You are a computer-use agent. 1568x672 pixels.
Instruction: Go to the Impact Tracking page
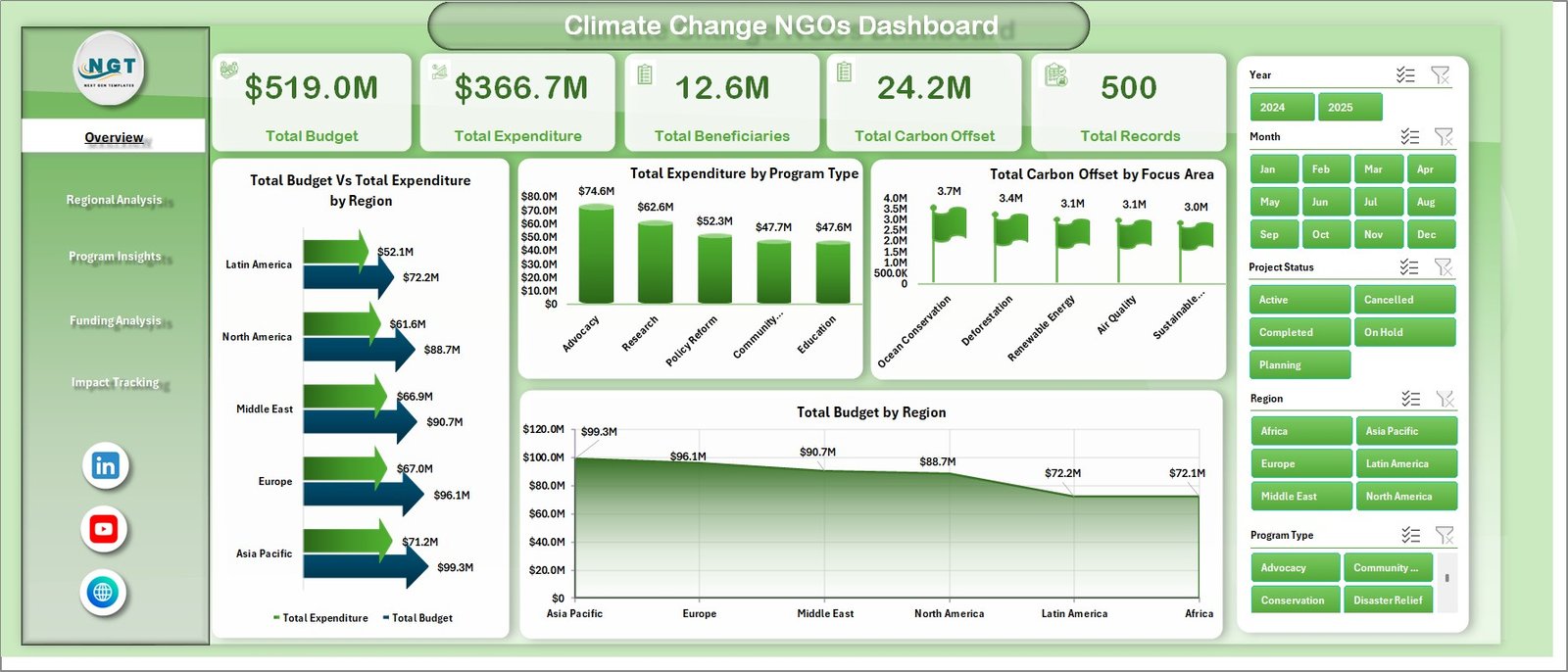click(114, 382)
